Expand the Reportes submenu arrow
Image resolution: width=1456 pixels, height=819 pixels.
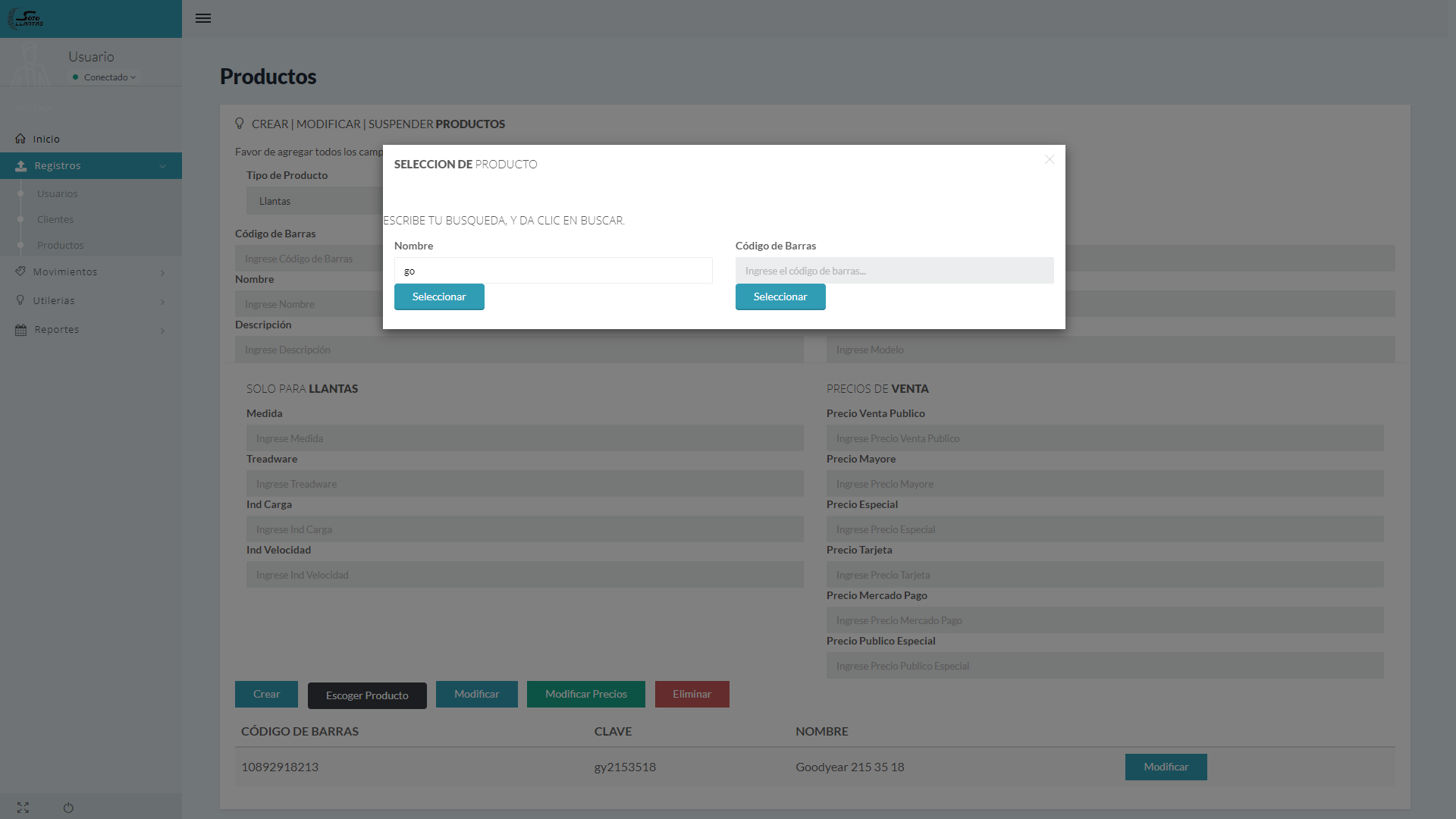[x=162, y=331]
